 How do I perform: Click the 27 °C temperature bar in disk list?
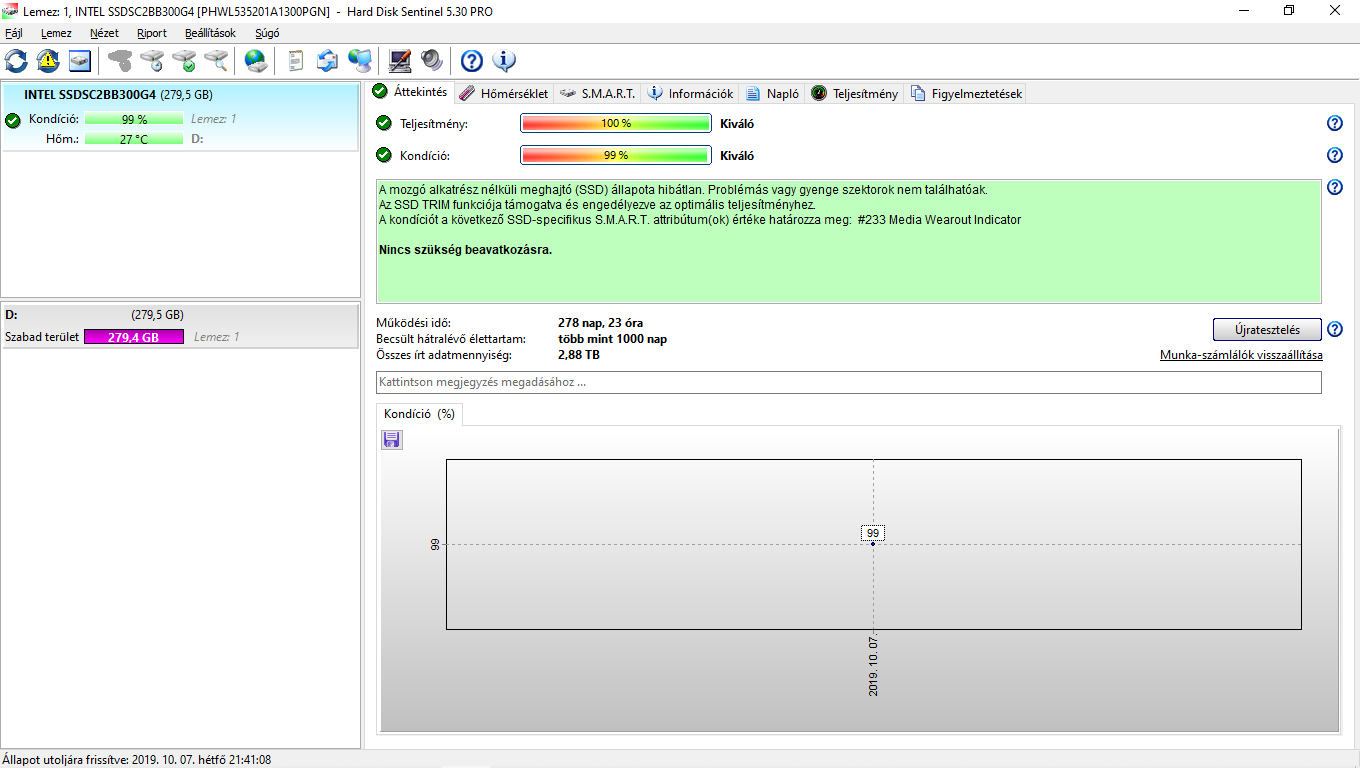(134, 139)
